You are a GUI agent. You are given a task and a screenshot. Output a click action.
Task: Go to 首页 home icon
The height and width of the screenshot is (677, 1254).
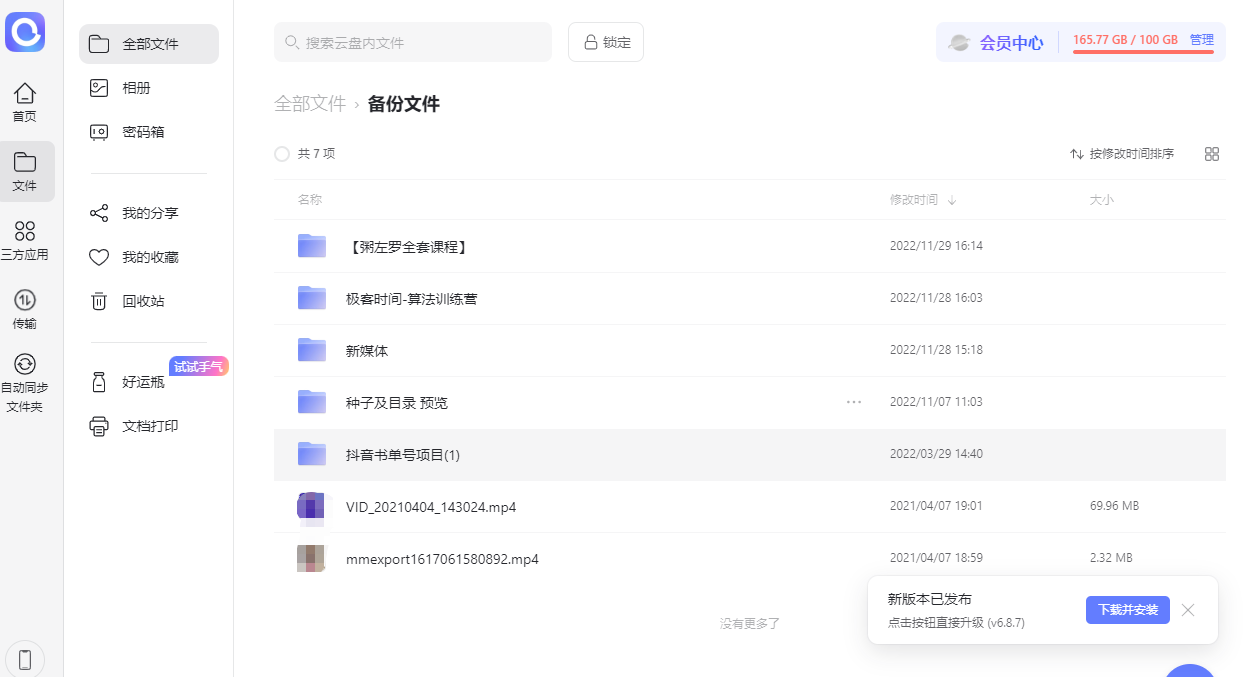click(25, 93)
